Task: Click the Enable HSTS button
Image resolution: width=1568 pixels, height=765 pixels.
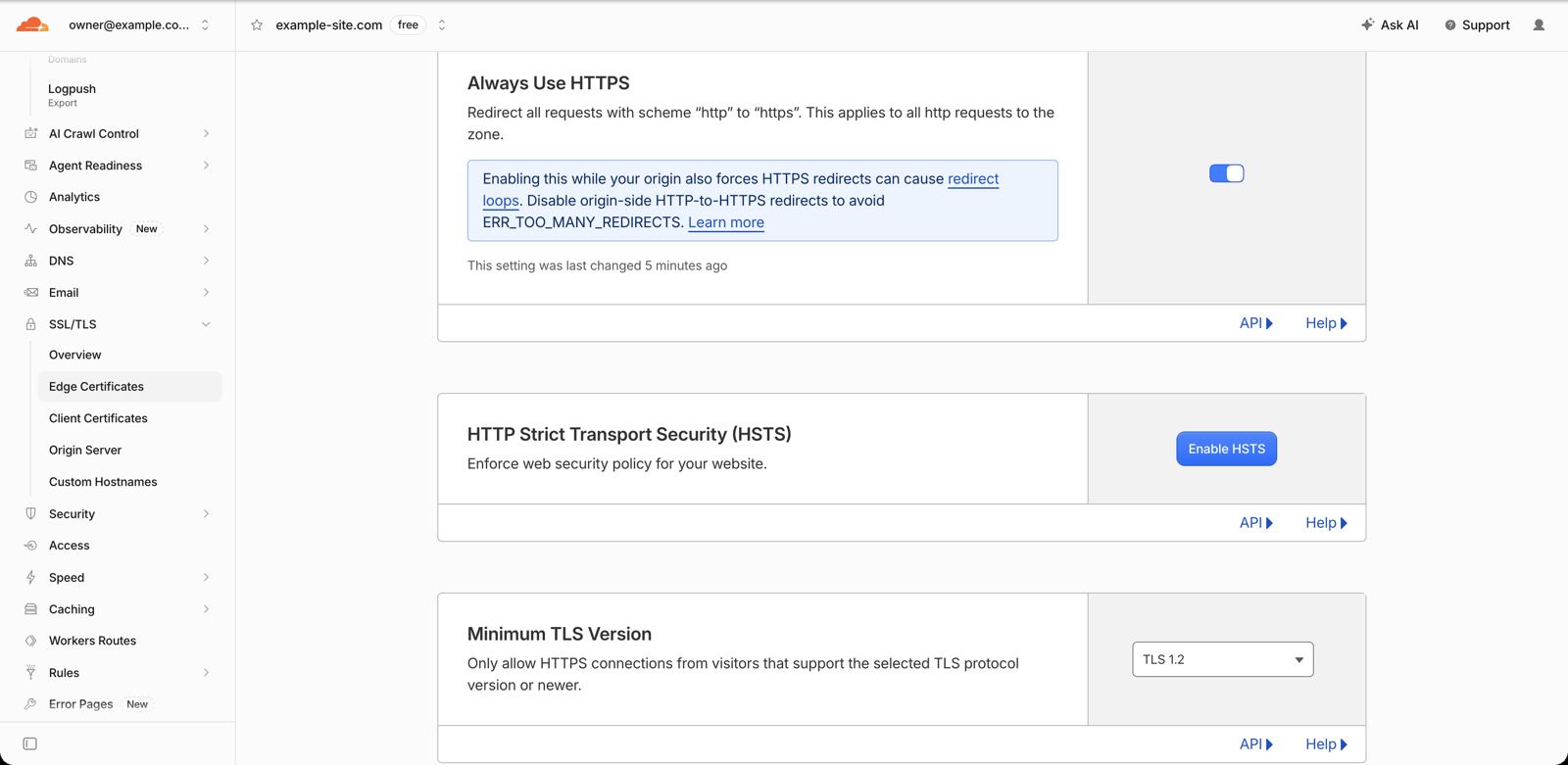Action: 1226,449
